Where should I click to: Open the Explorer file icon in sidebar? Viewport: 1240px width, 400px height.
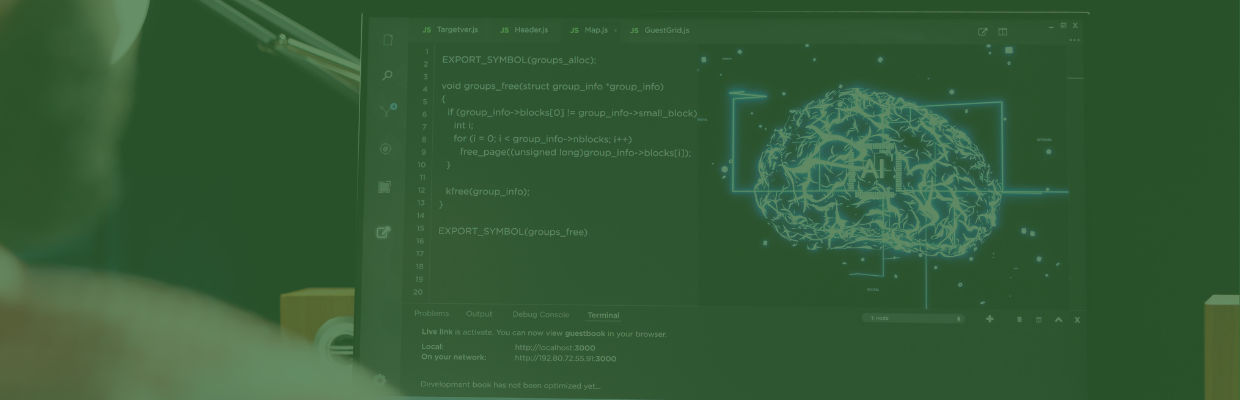coord(387,40)
